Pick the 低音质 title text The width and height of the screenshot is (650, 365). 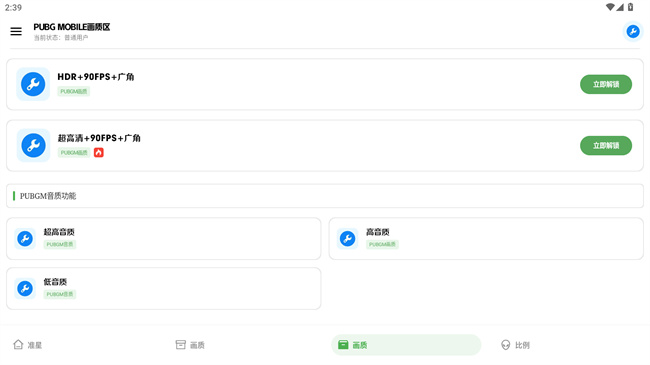point(55,282)
